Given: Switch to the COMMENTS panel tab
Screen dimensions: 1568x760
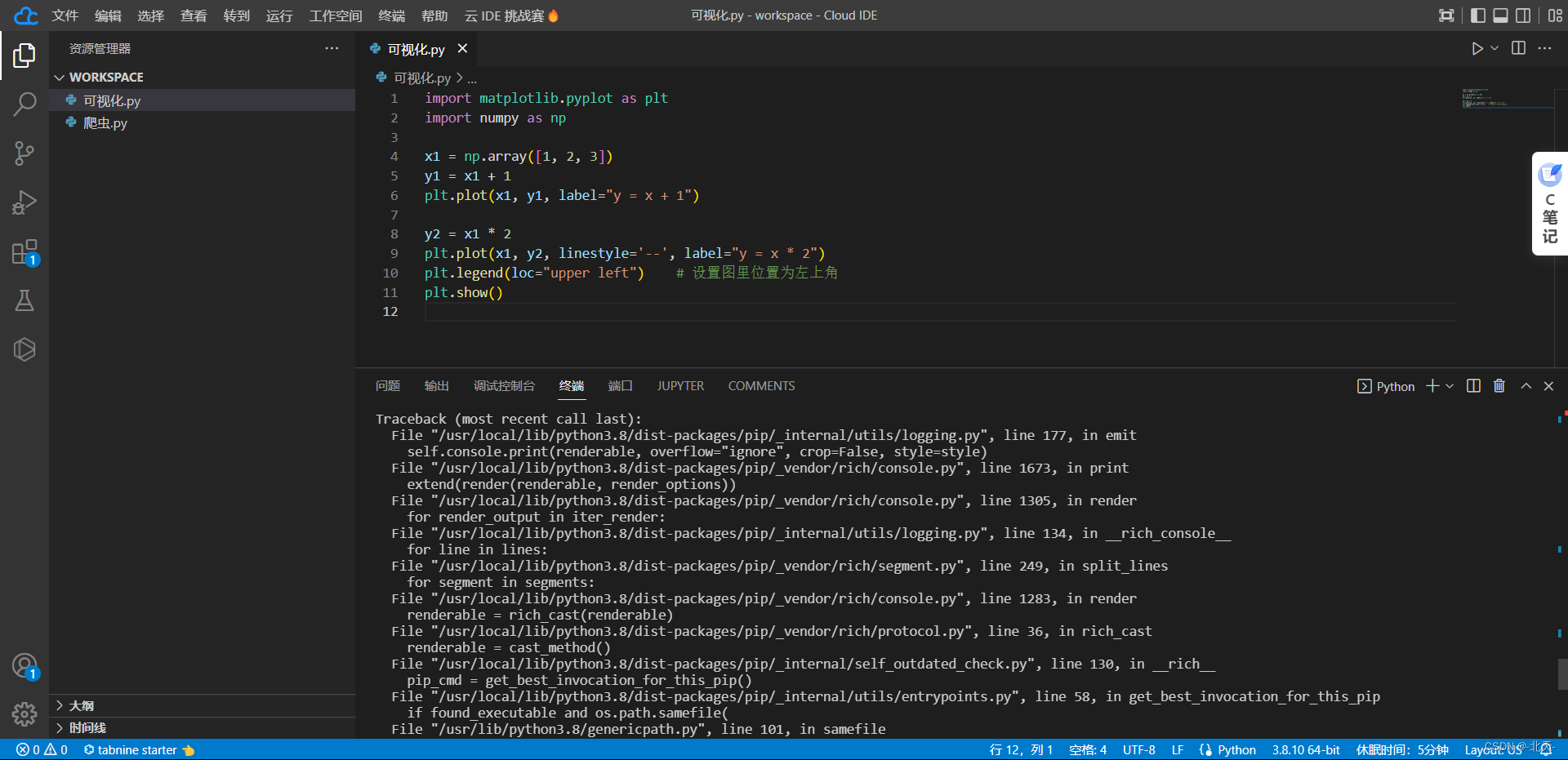Looking at the screenshot, I should pyautogui.click(x=761, y=386).
